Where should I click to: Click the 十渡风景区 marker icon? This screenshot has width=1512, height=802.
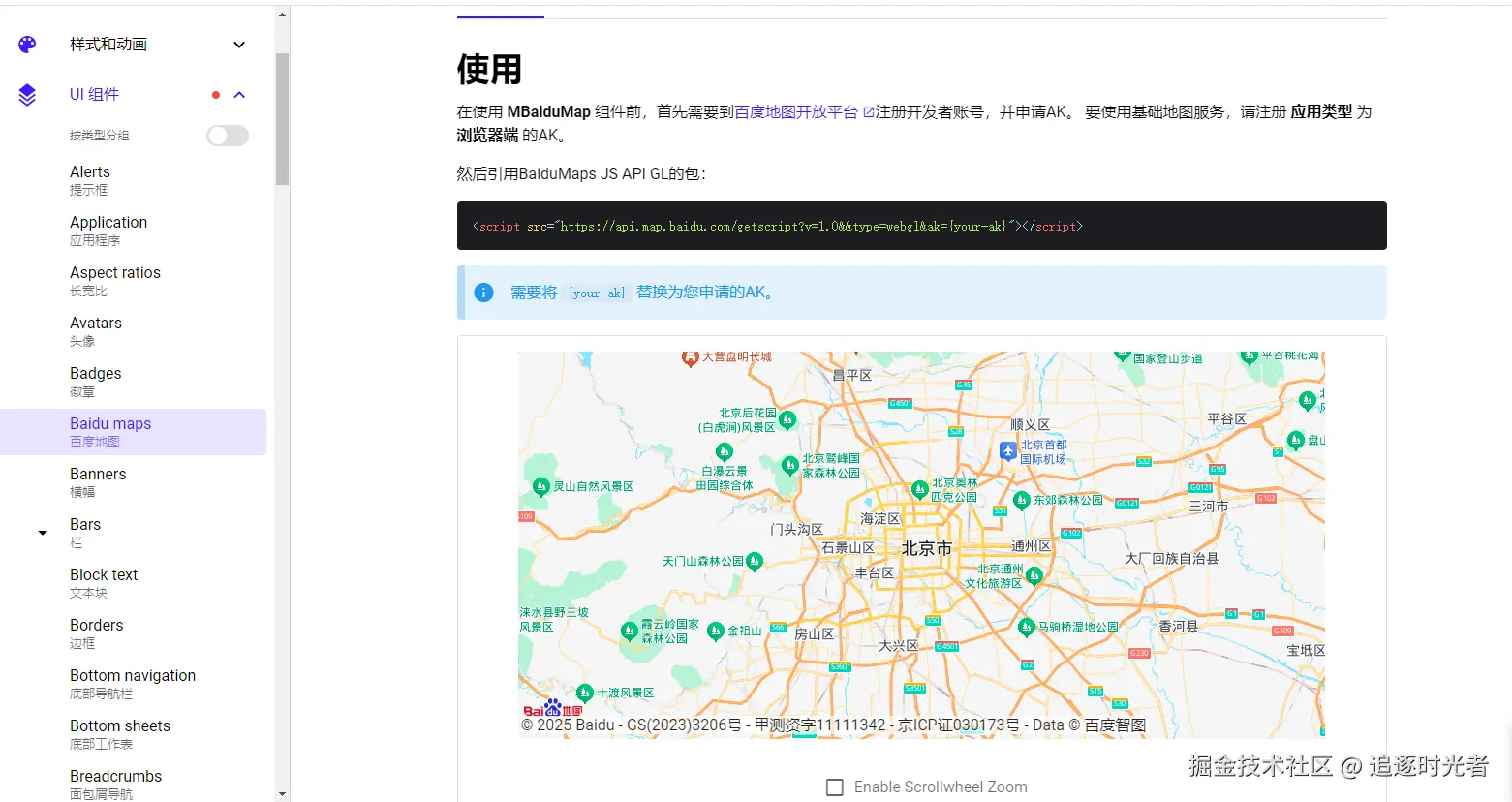[584, 693]
